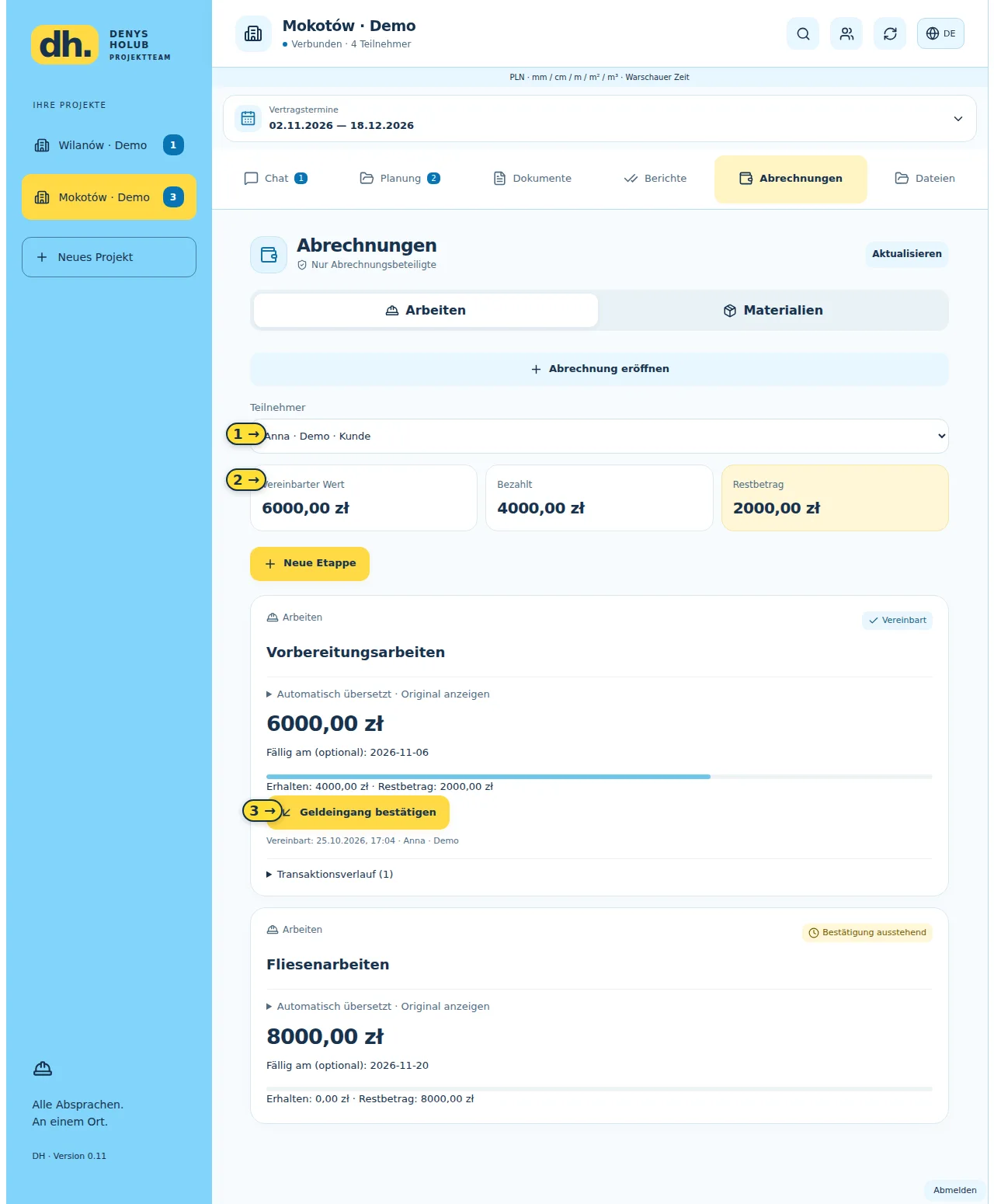
Task: Expand translation details under Fliesenarbeiten
Action: pyautogui.click(x=378, y=1007)
